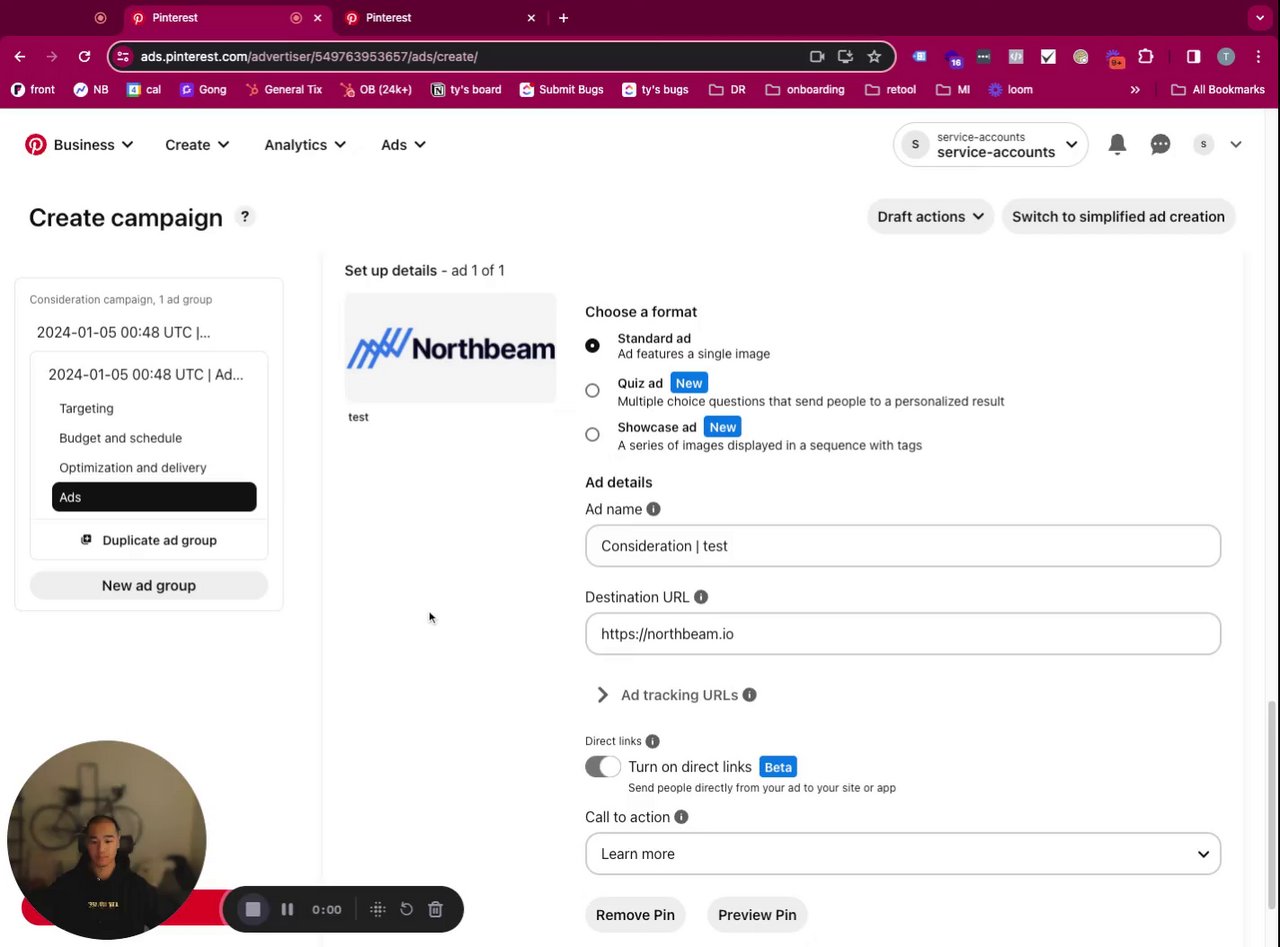Click the install app icon in address bar
The width and height of the screenshot is (1280, 947).
coord(845,57)
